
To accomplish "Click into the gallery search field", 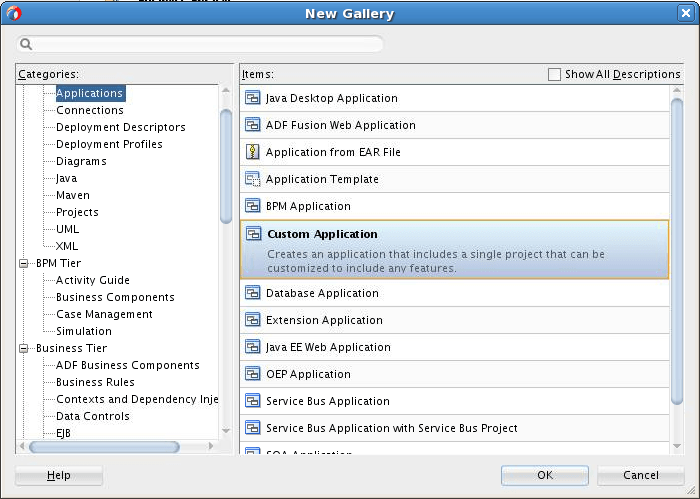I will [200, 44].
